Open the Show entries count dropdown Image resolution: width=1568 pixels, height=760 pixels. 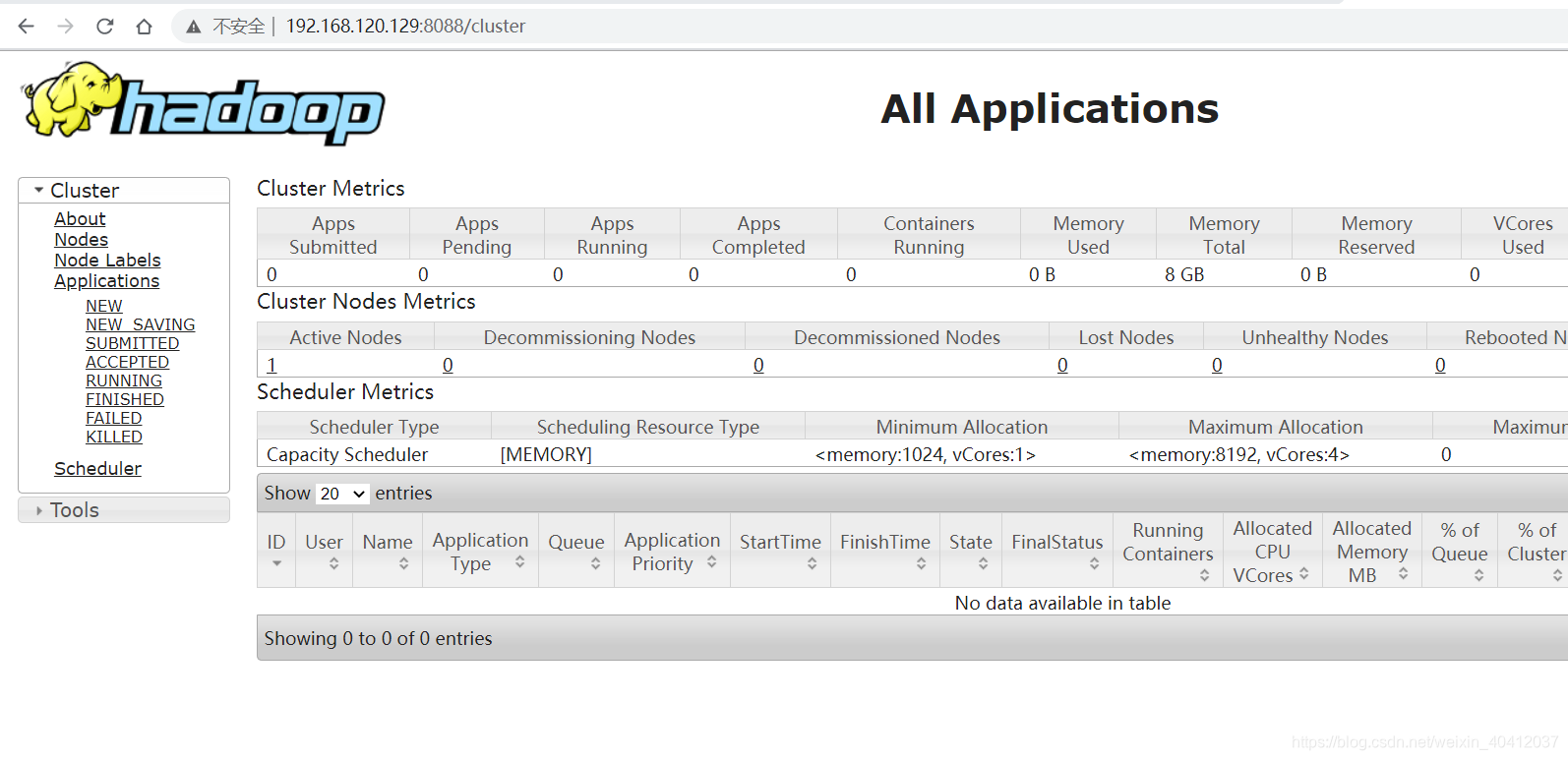[342, 494]
